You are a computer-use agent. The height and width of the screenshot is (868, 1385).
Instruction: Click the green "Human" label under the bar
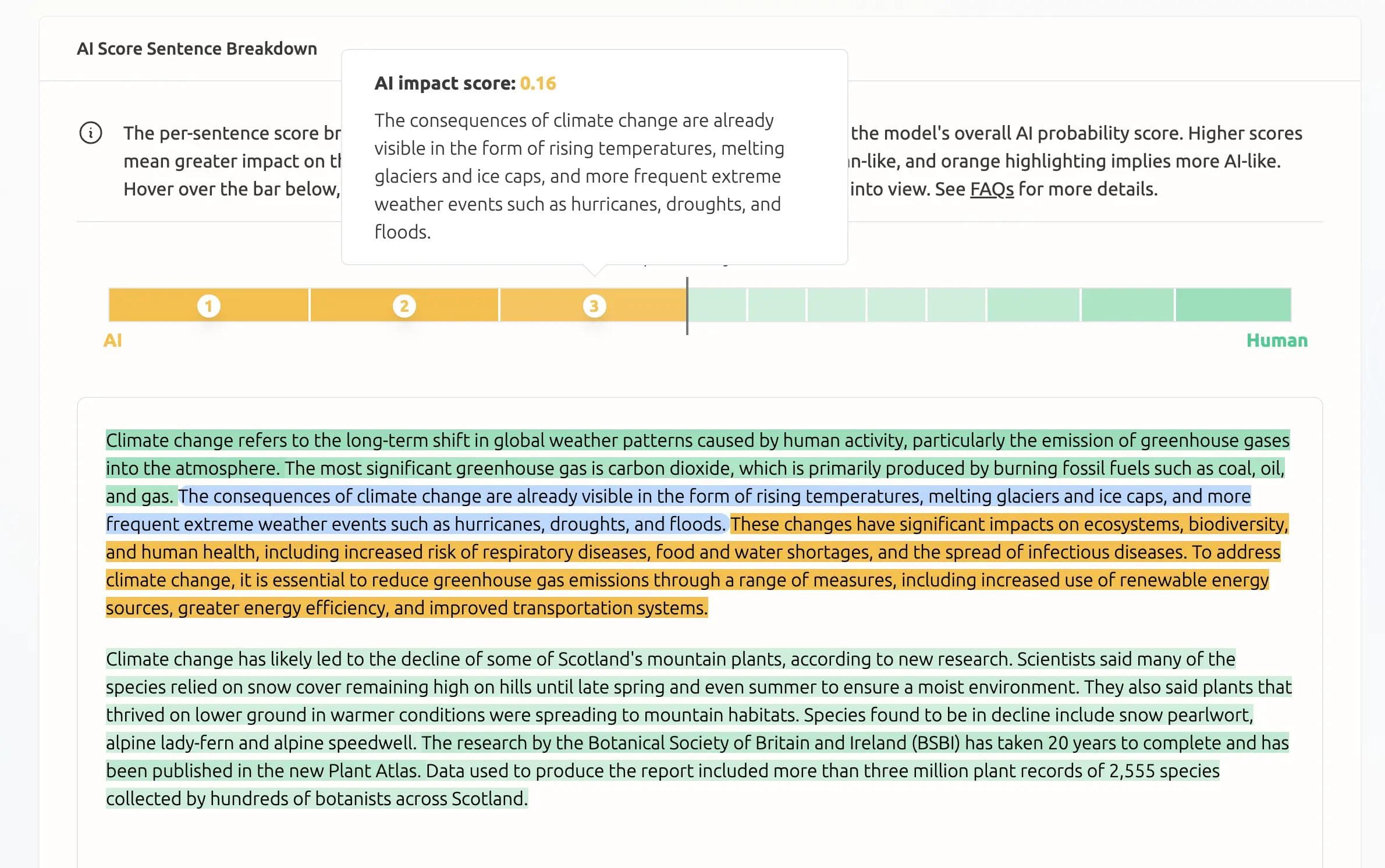1277,340
